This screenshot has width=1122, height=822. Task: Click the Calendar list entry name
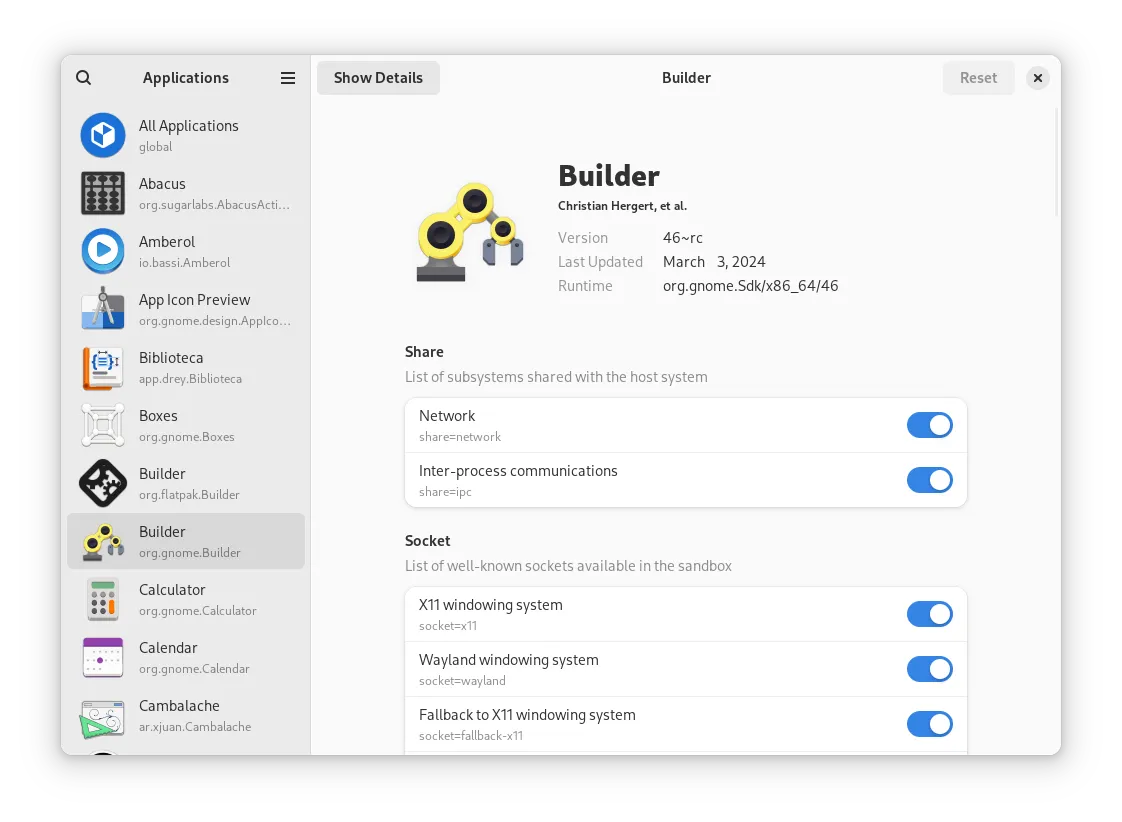(x=168, y=647)
